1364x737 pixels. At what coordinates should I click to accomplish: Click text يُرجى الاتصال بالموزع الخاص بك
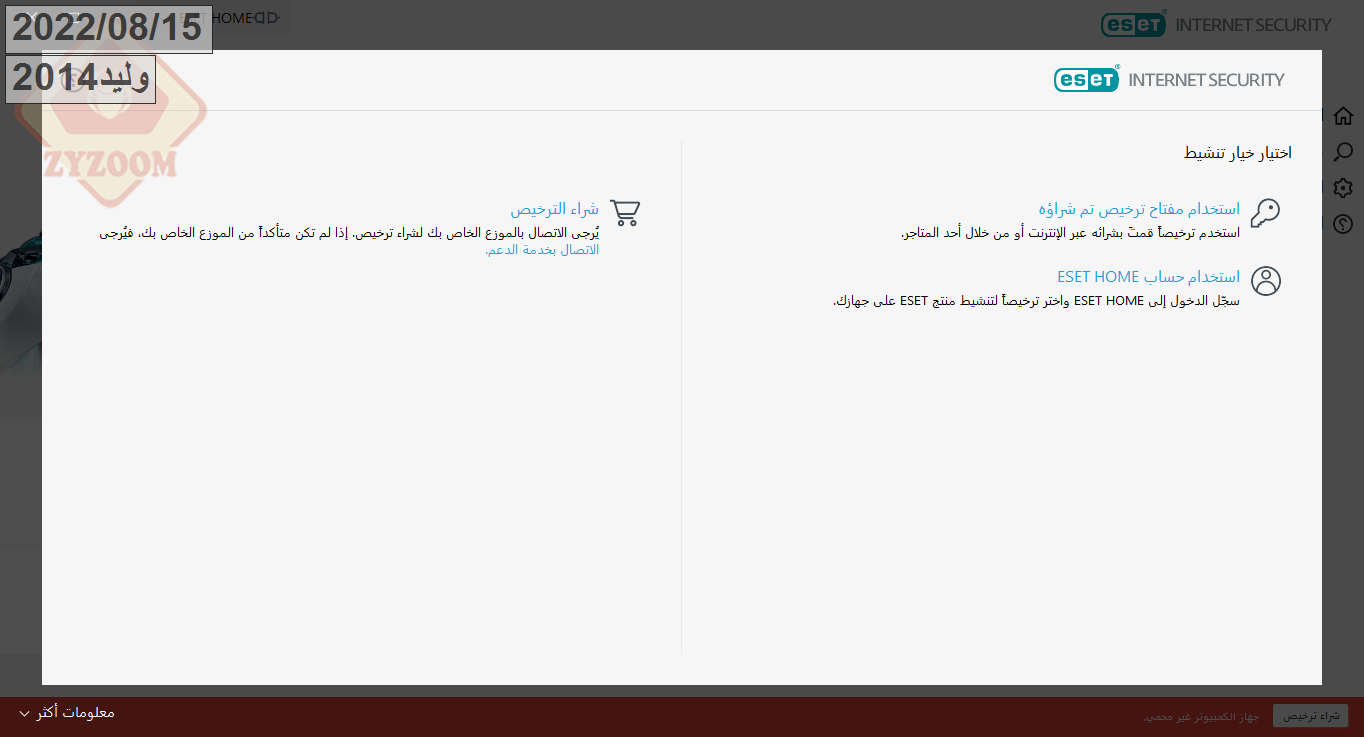point(350,233)
